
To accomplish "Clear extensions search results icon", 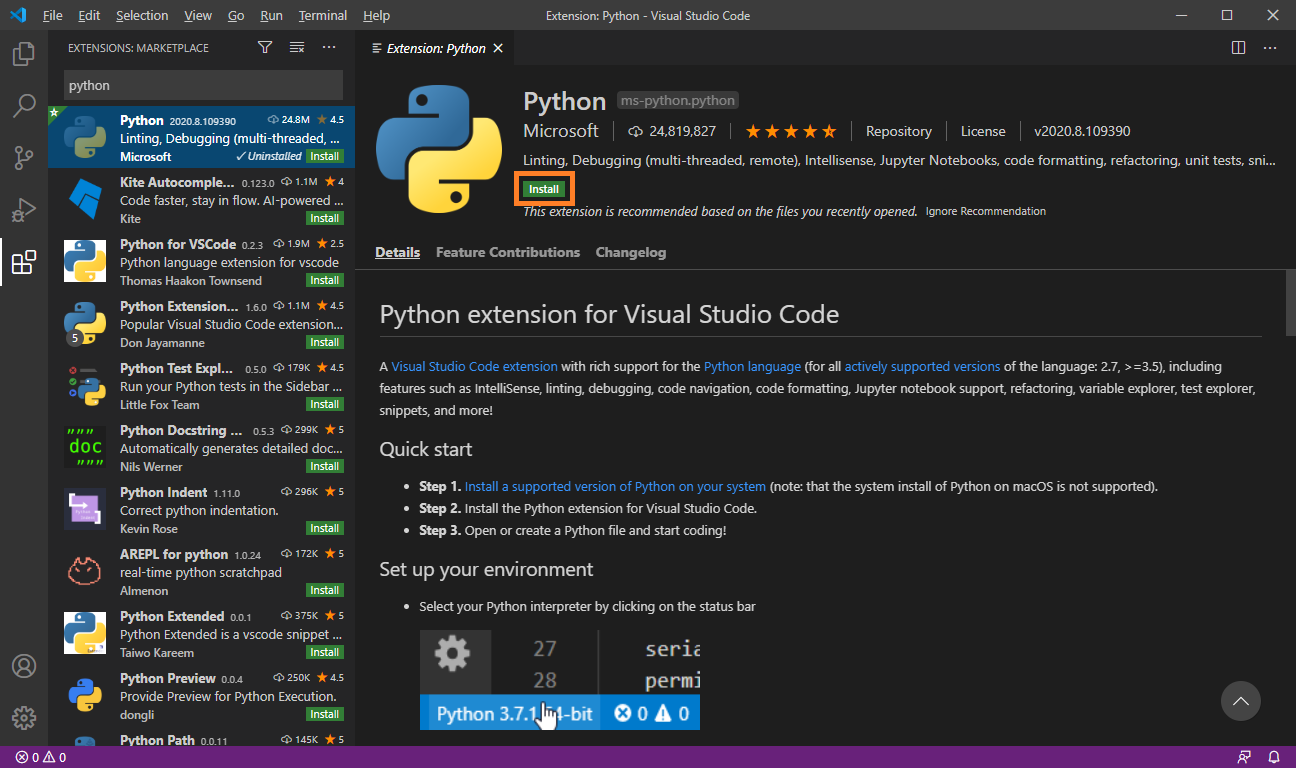I will 297,47.
